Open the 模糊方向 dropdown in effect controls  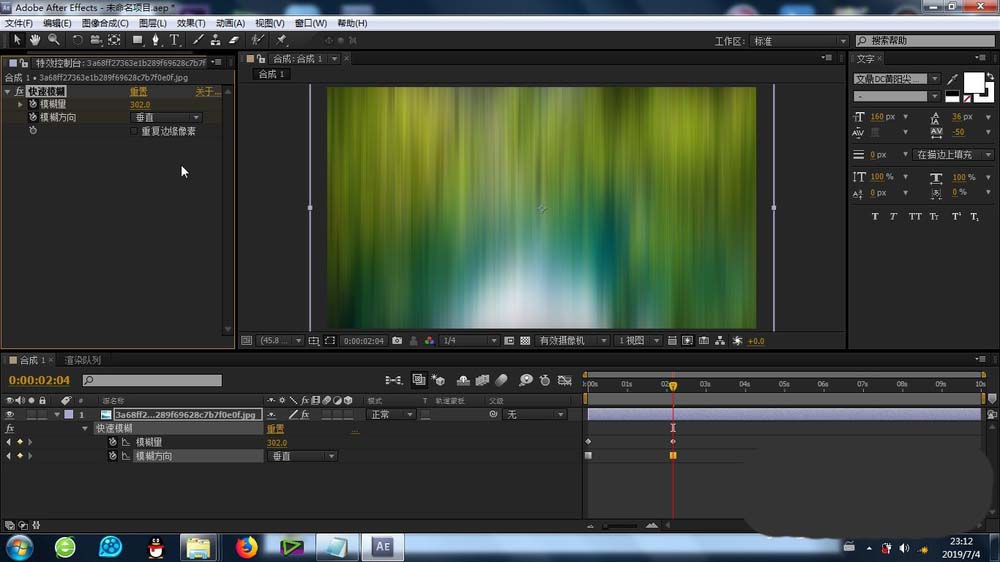click(167, 118)
